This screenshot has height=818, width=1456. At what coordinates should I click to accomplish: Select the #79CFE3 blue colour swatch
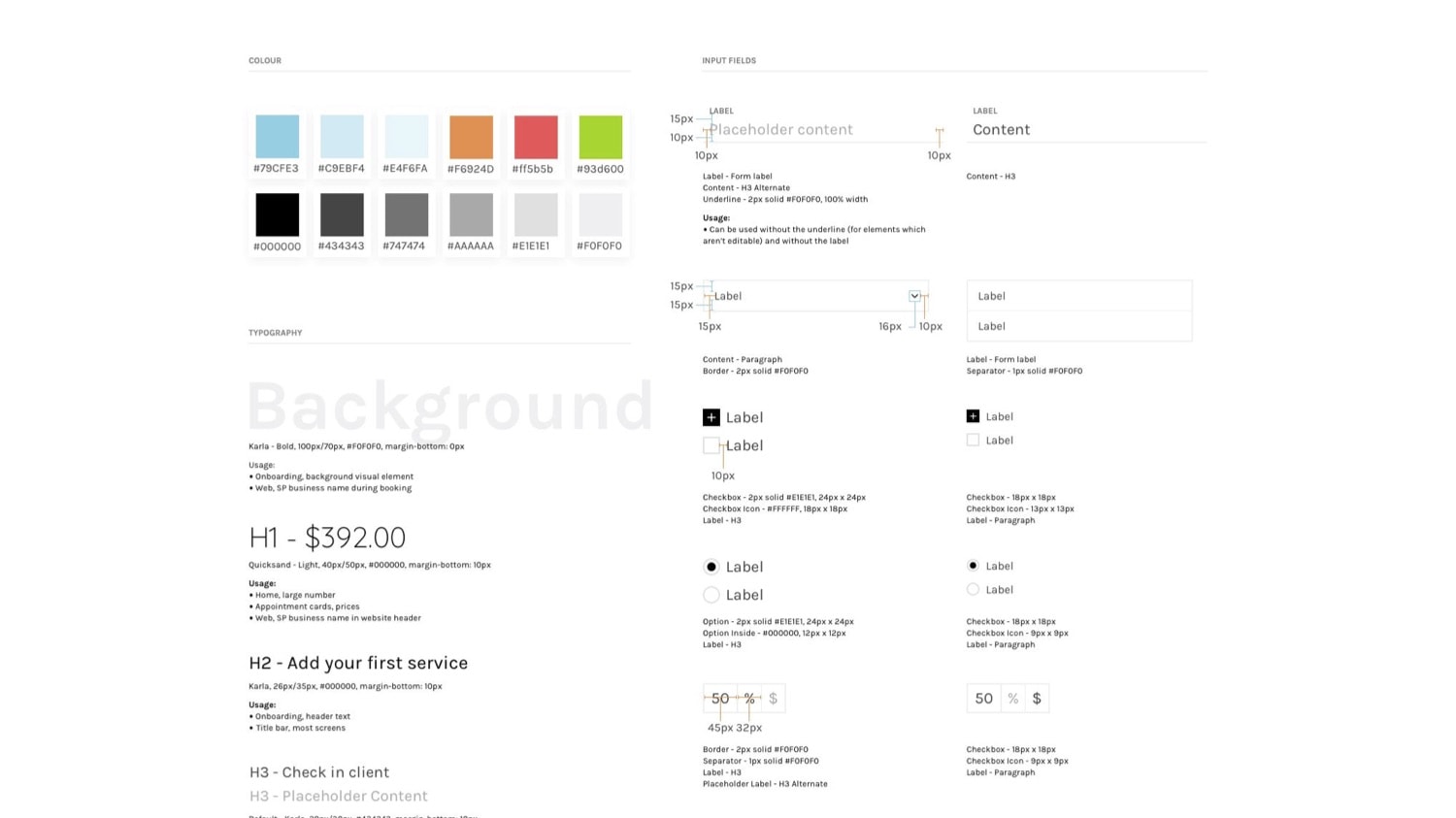277,137
